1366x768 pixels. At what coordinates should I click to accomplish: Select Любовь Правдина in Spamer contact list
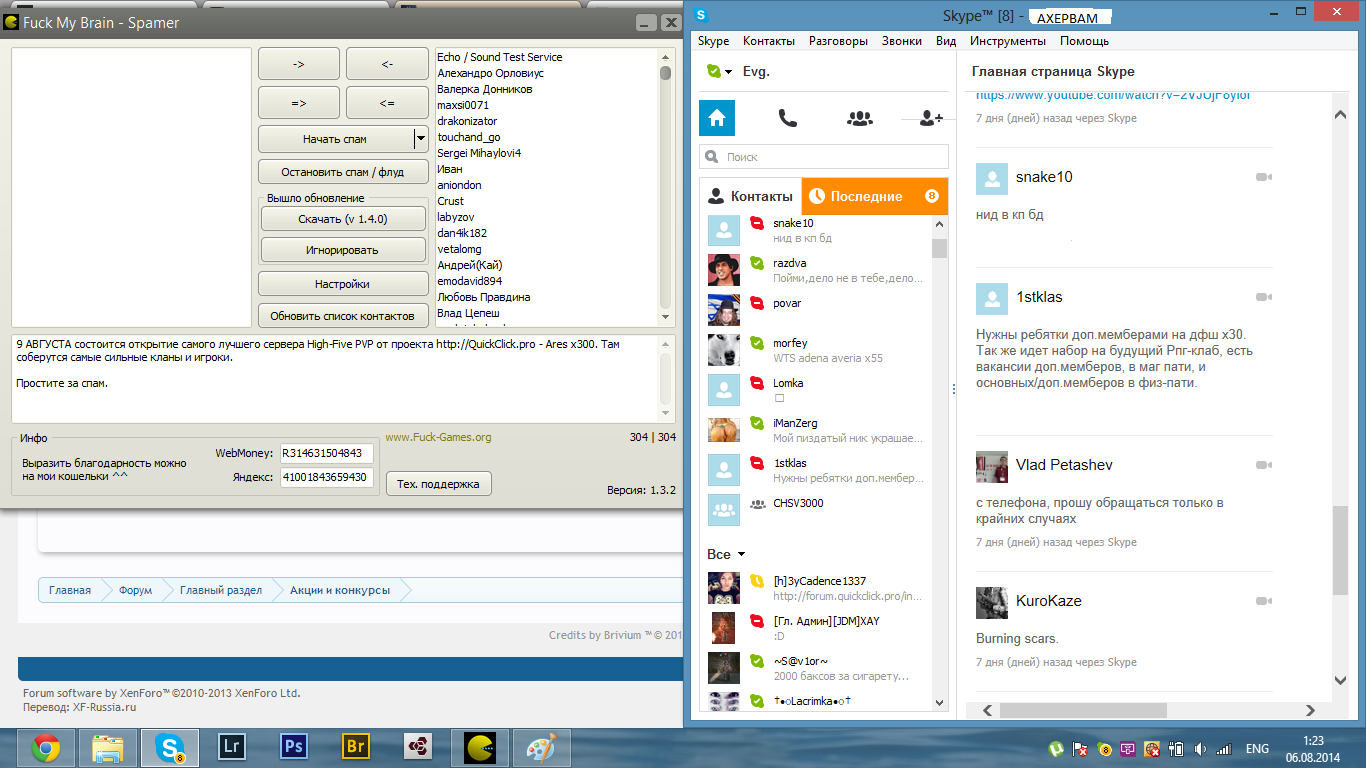[484, 297]
